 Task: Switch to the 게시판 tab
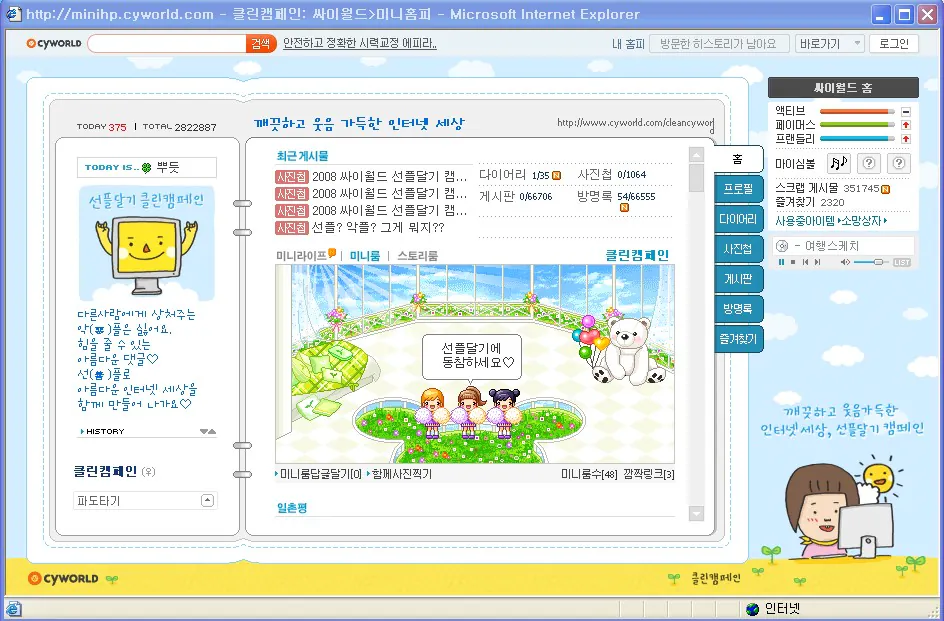point(739,279)
